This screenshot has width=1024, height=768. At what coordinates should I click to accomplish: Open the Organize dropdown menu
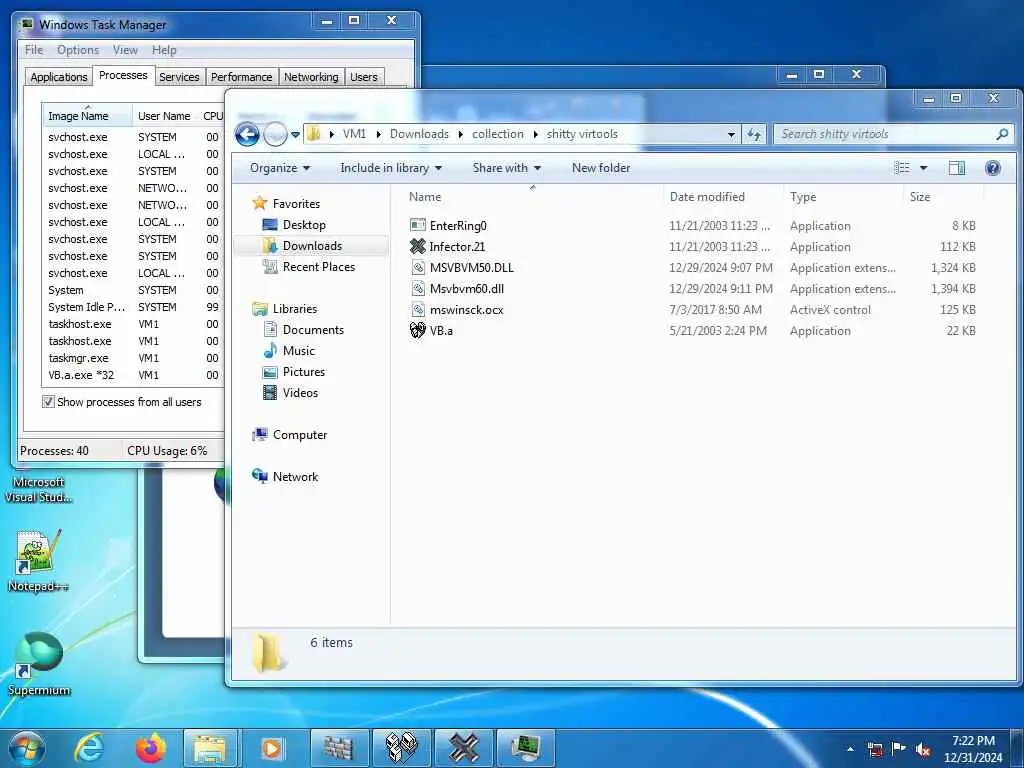[280, 168]
